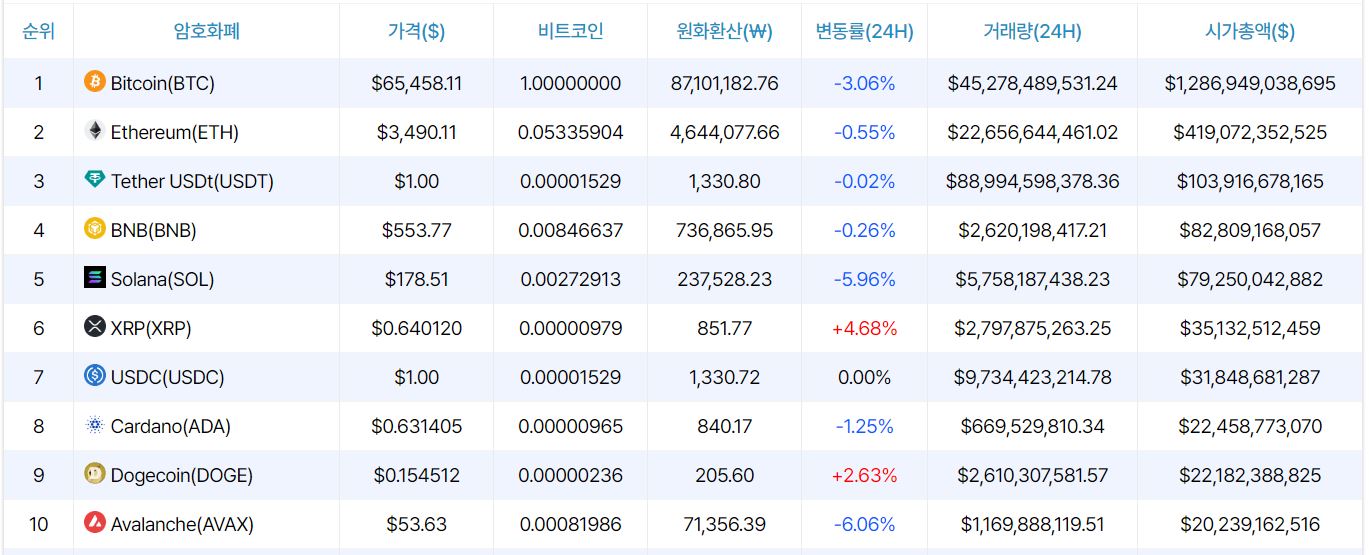Viewport: 1369px width, 555px height.
Task: Click the BNB yellow logo icon
Action: (x=95, y=229)
